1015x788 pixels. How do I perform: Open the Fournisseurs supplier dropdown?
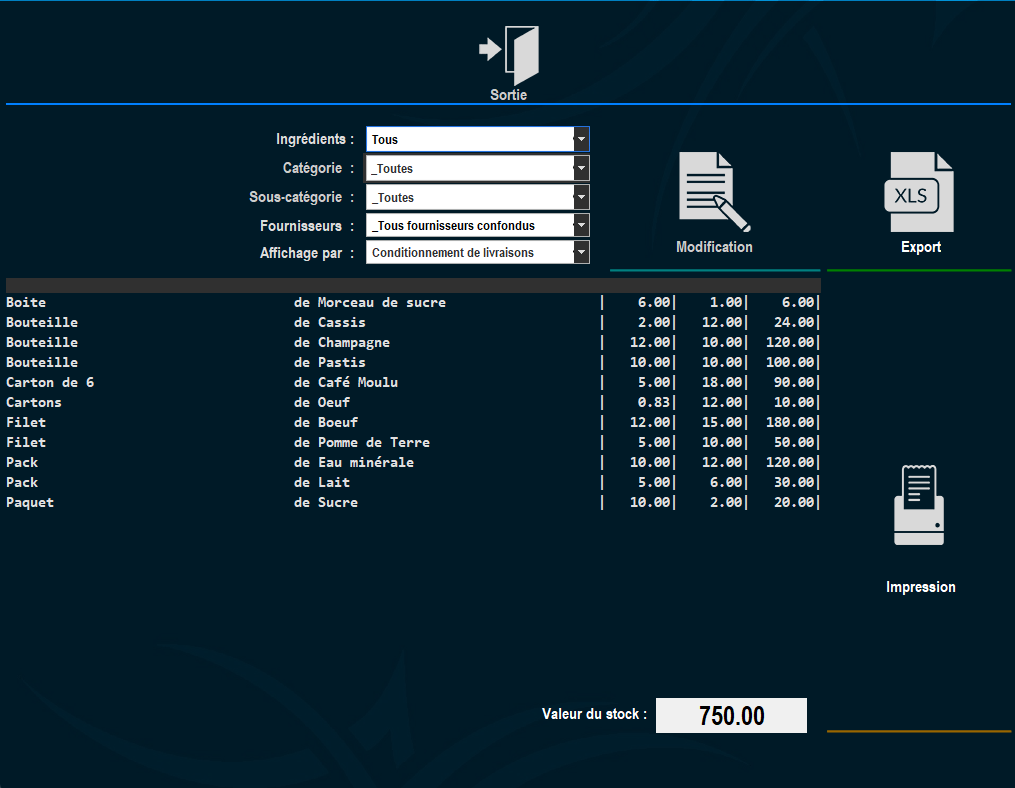(478, 225)
